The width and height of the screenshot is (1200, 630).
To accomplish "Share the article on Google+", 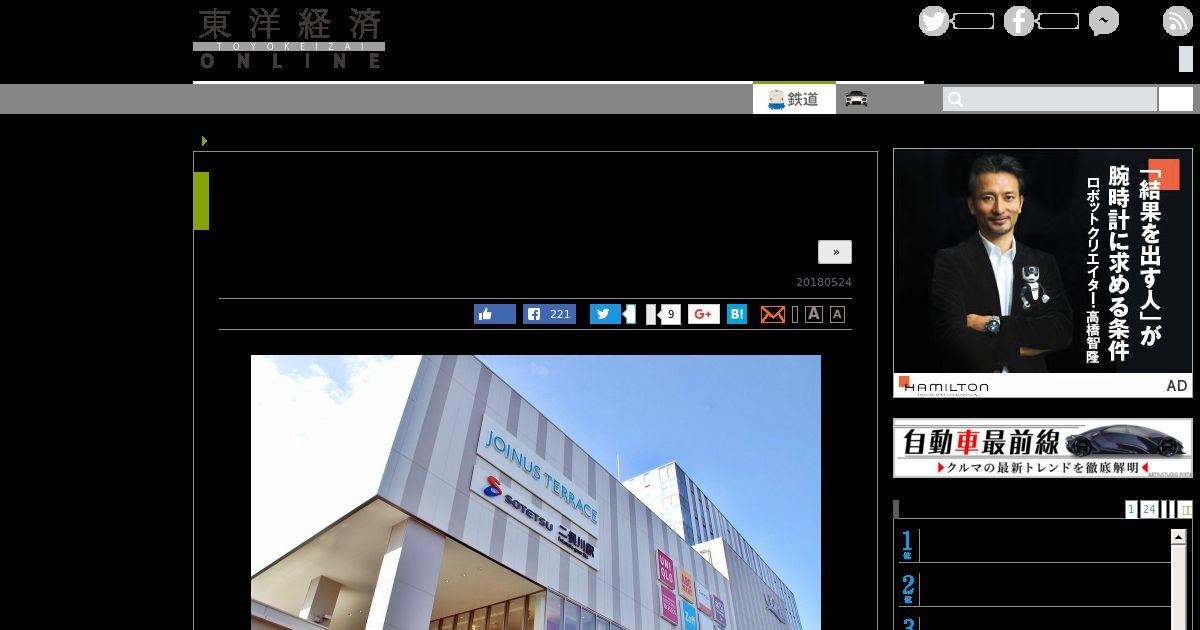I will click(704, 314).
